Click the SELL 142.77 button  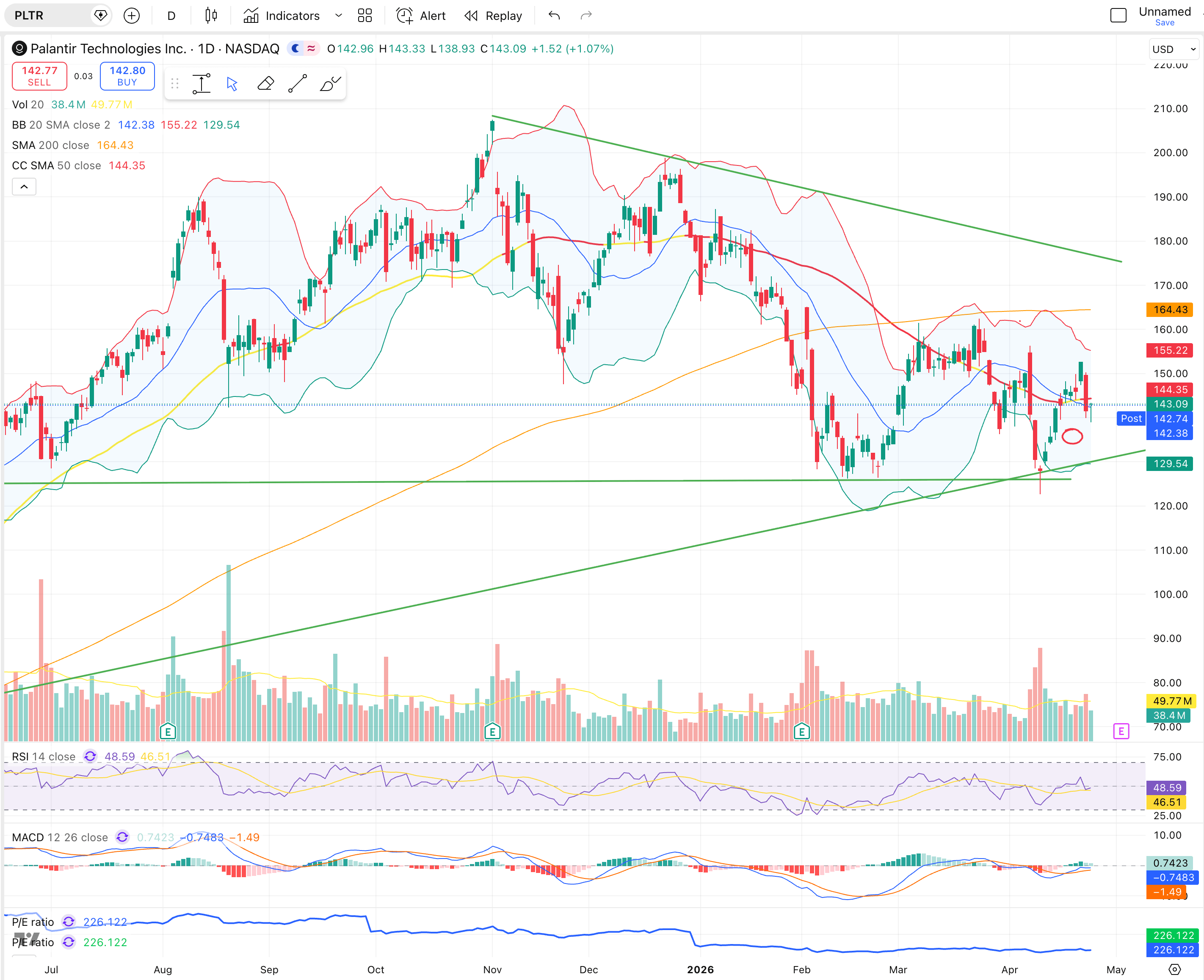pyautogui.click(x=39, y=76)
